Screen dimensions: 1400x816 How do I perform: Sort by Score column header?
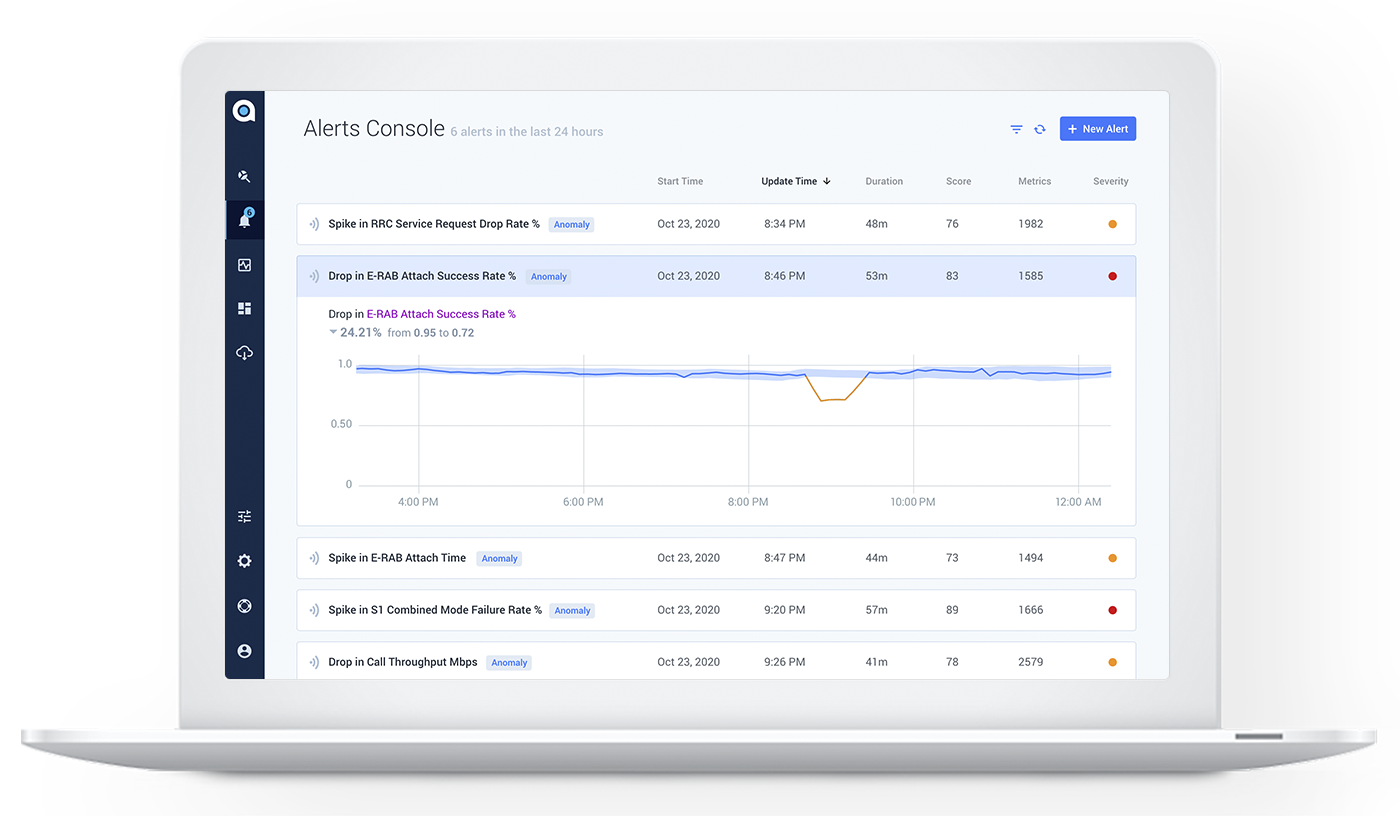[x=958, y=181]
